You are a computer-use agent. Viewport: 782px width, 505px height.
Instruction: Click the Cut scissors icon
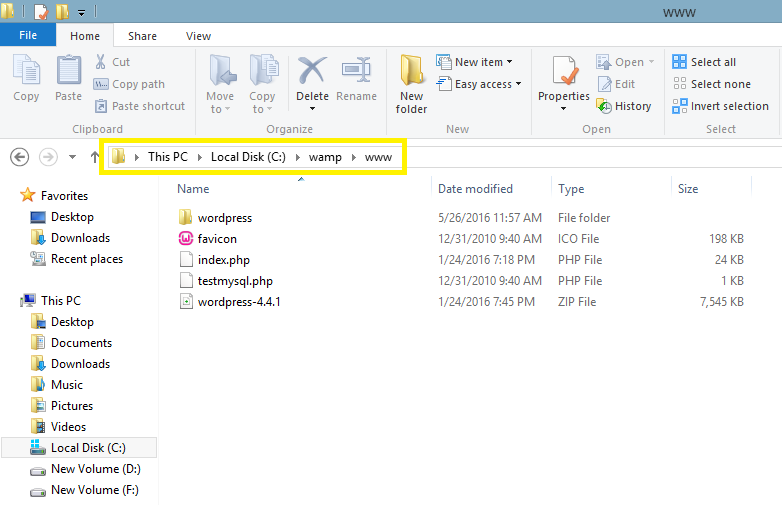pyautogui.click(x=101, y=62)
